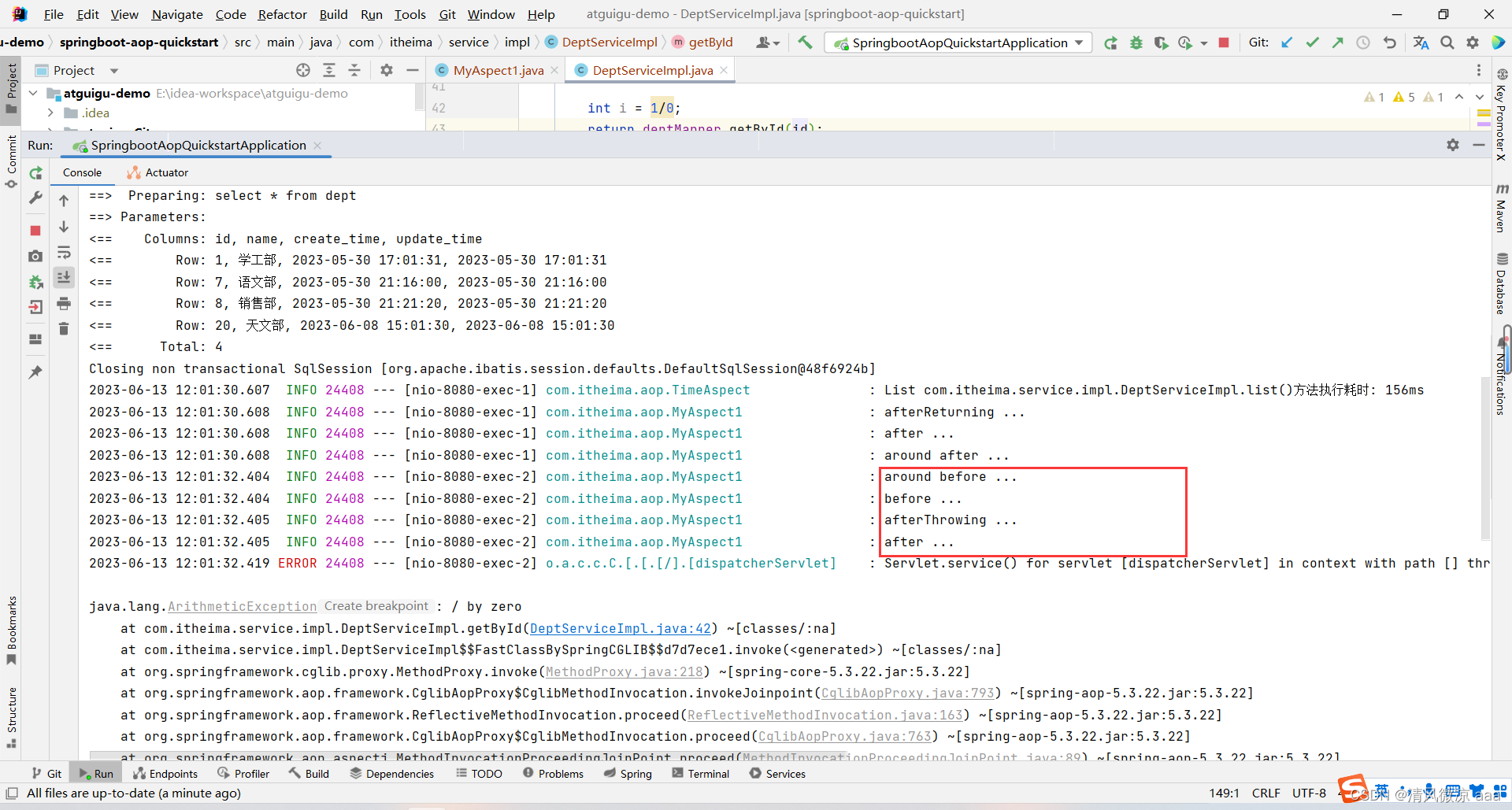Jump to the previous console stack trace
The image size is (1512, 810).
[64, 201]
